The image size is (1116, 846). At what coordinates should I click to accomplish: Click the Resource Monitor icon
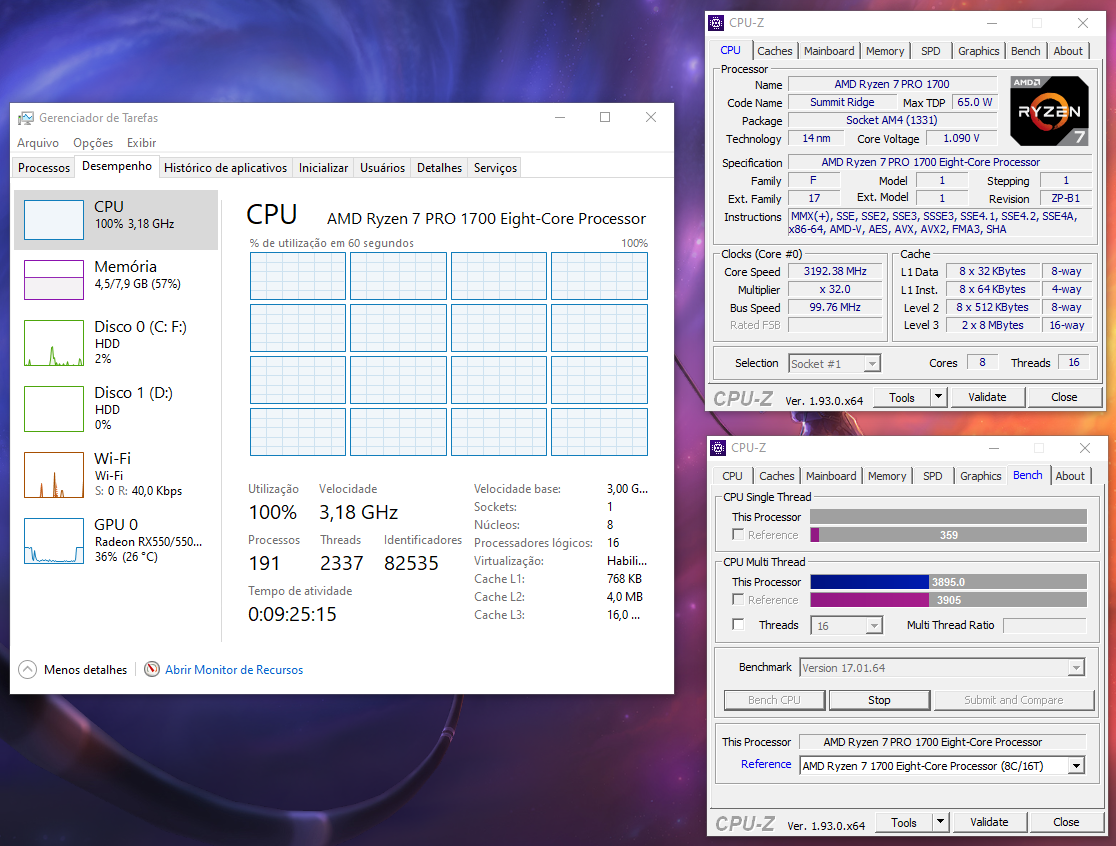coord(152,670)
